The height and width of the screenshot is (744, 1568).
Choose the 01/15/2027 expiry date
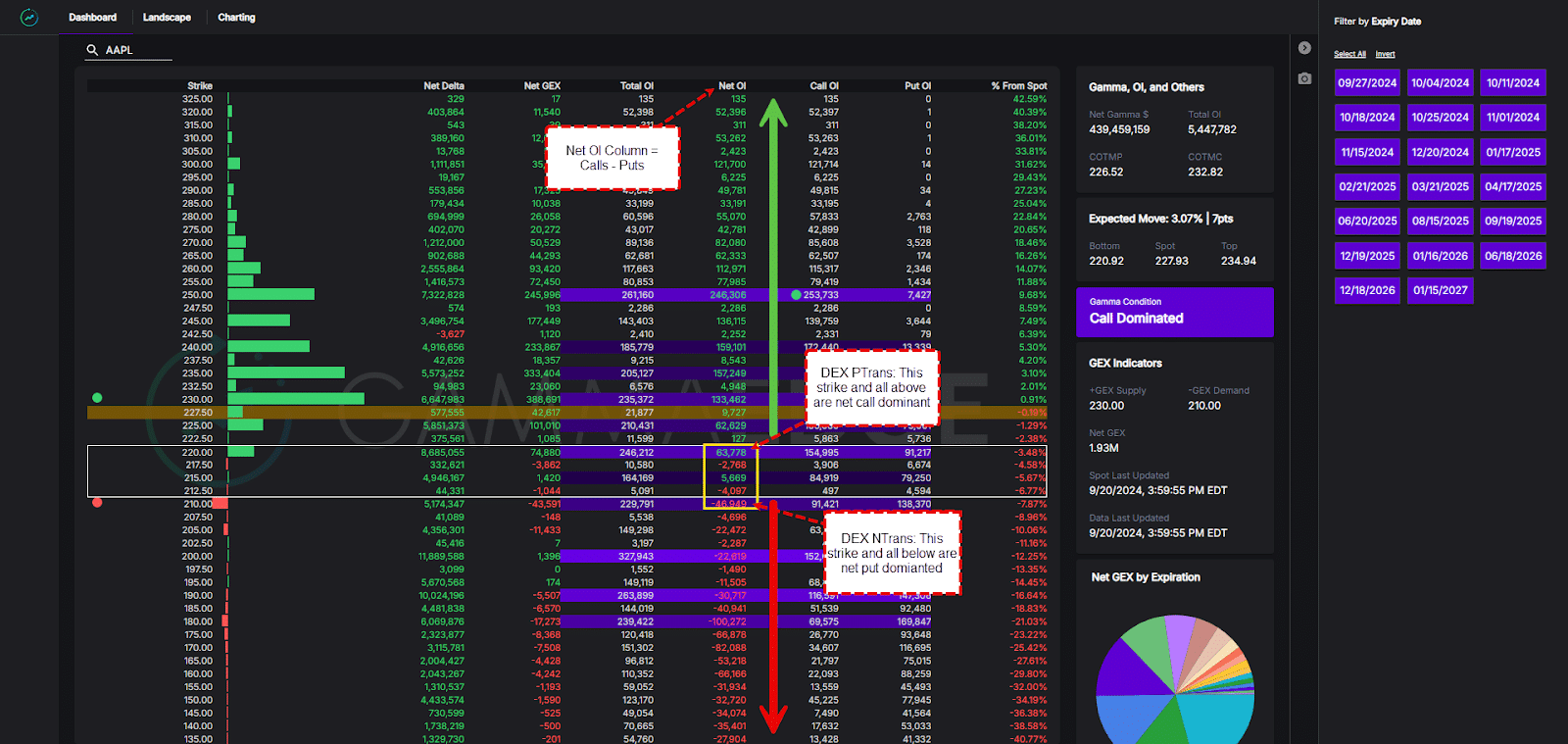pyautogui.click(x=1441, y=290)
